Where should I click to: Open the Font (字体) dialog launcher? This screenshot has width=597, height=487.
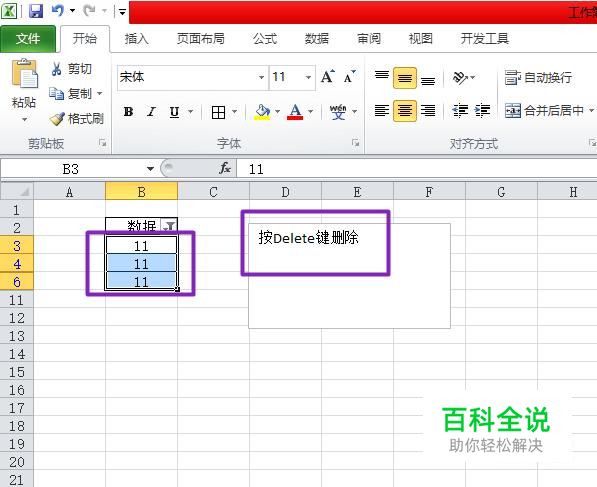click(356, 143)
